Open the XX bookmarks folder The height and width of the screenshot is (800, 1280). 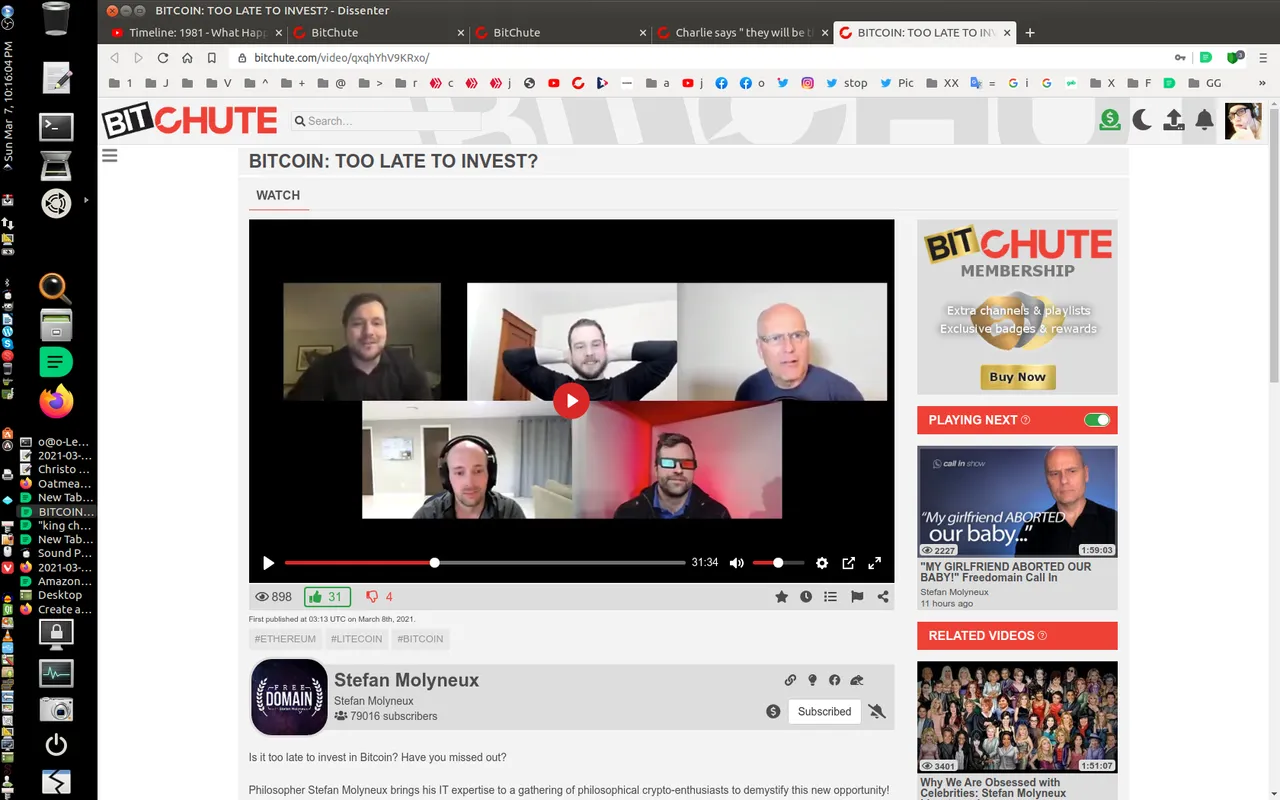pyautogui.click(x=942, y=83)
